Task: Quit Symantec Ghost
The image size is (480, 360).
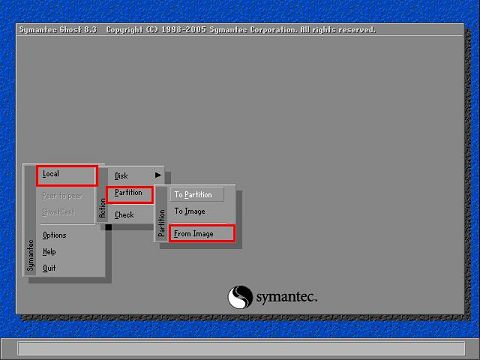Action: 49,268
